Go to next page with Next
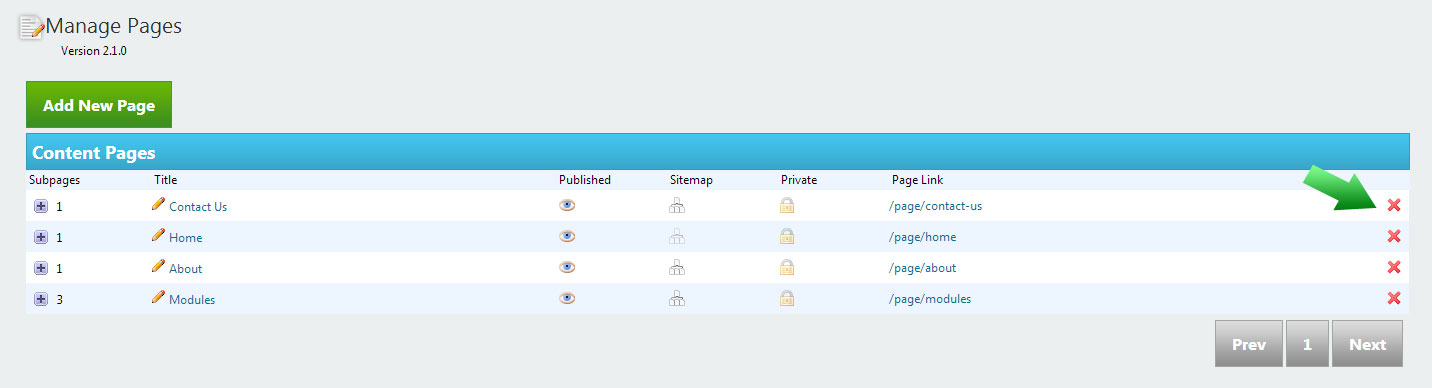Viewport: 1432px width, 388px height. (1367, 344)
